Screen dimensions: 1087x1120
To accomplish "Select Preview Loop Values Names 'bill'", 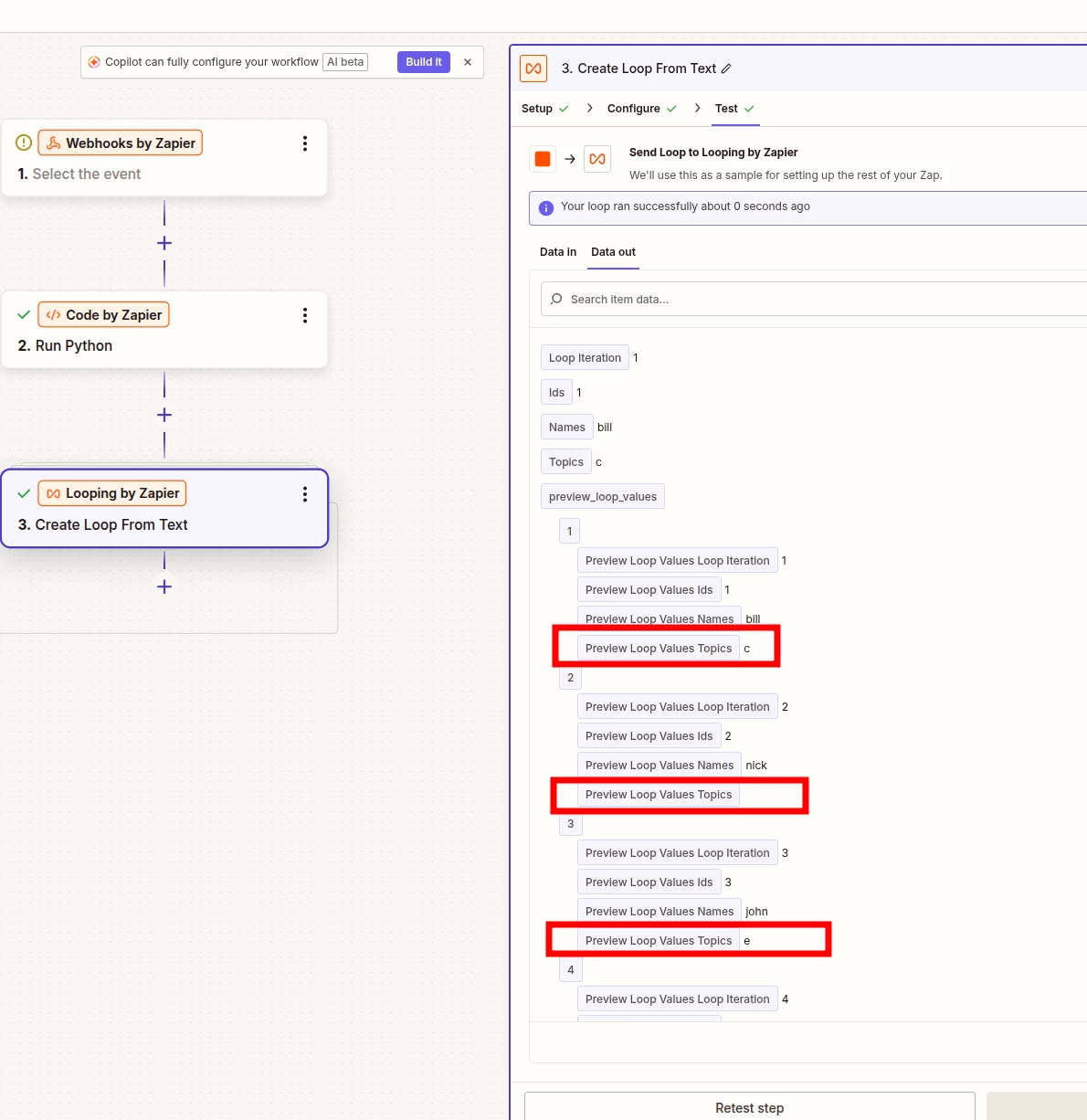I will point(660,619).
